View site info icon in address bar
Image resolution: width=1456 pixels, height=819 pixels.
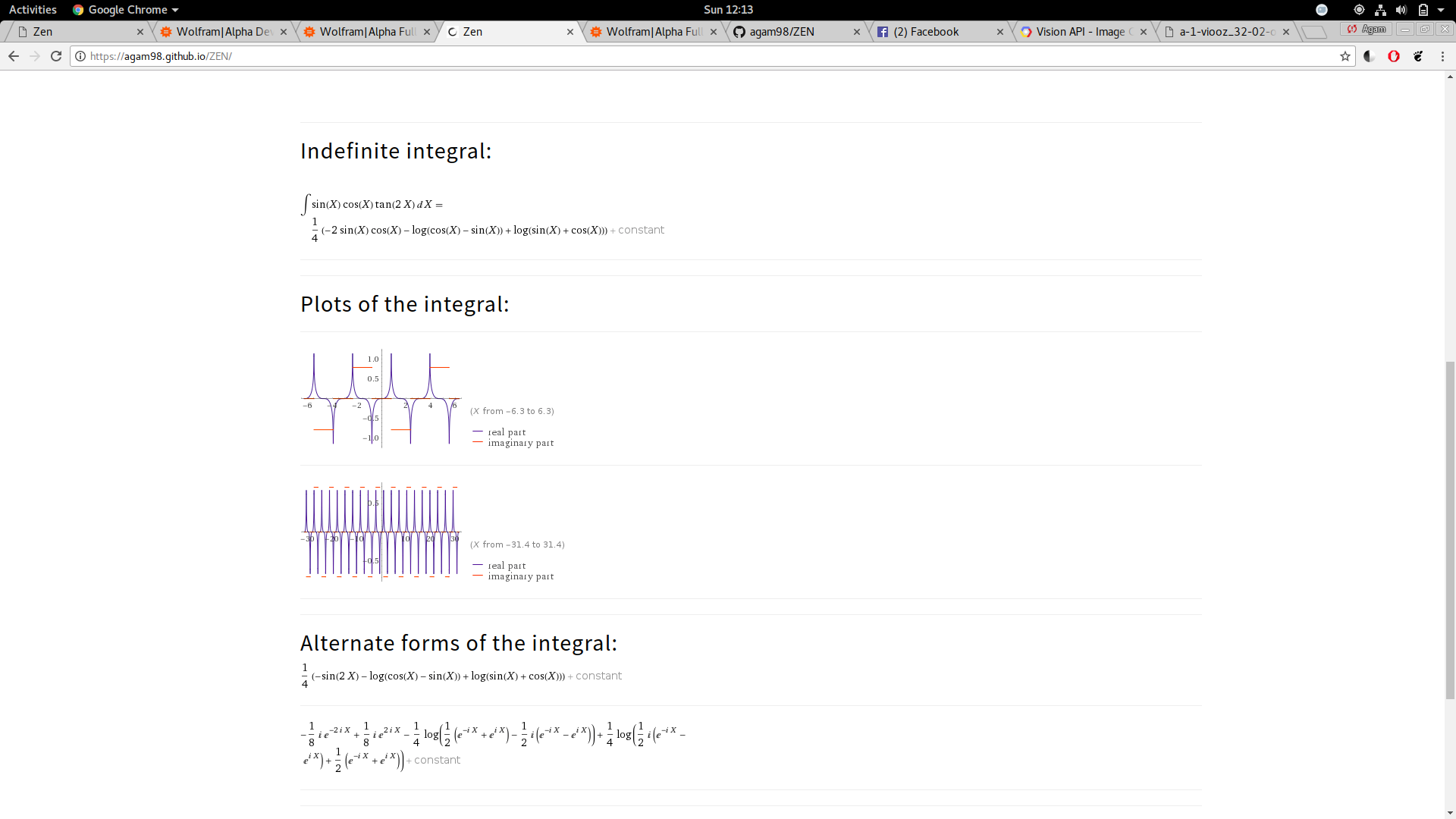pyautogui.click(x=80, y=56)
